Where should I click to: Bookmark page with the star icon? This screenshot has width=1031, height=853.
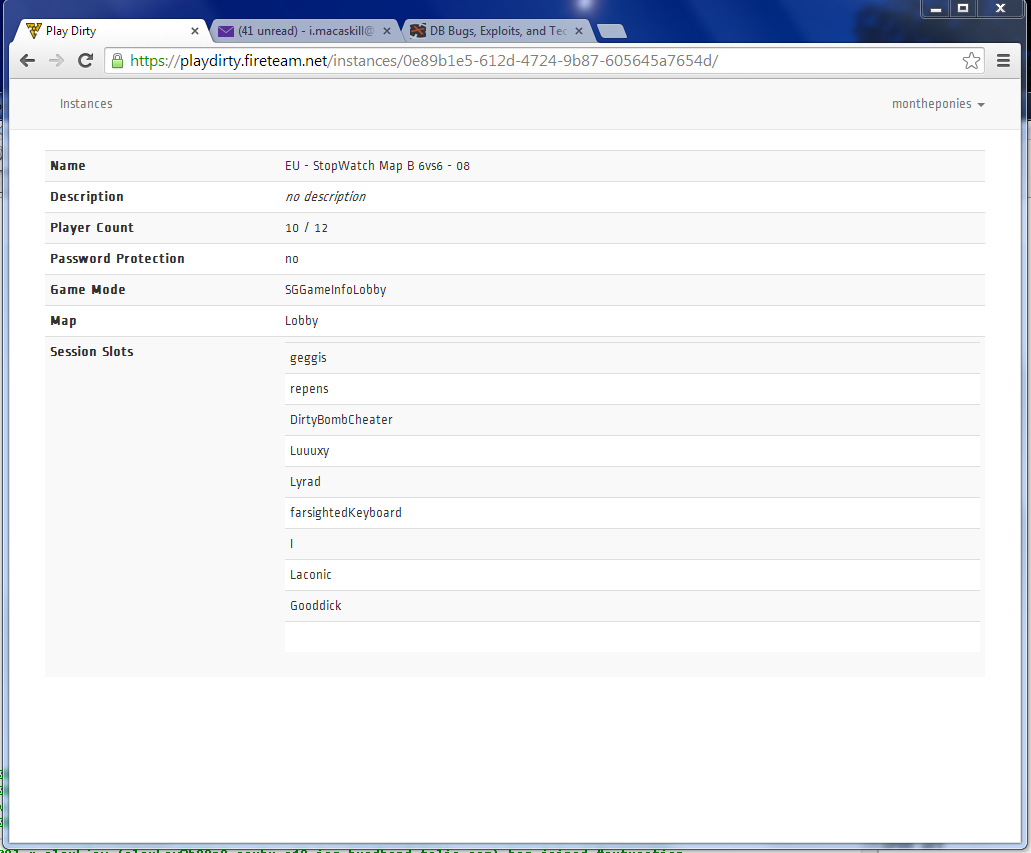tap(971, 61)
